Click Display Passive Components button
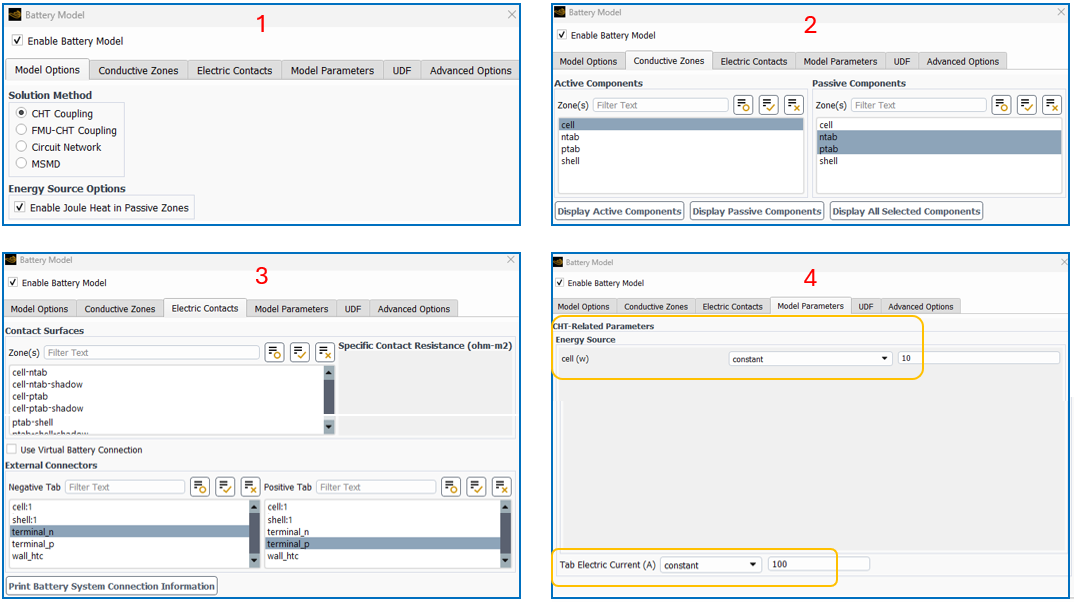Image resolution: width=1076 pixels, height=603 pixels. coord(756,211)
